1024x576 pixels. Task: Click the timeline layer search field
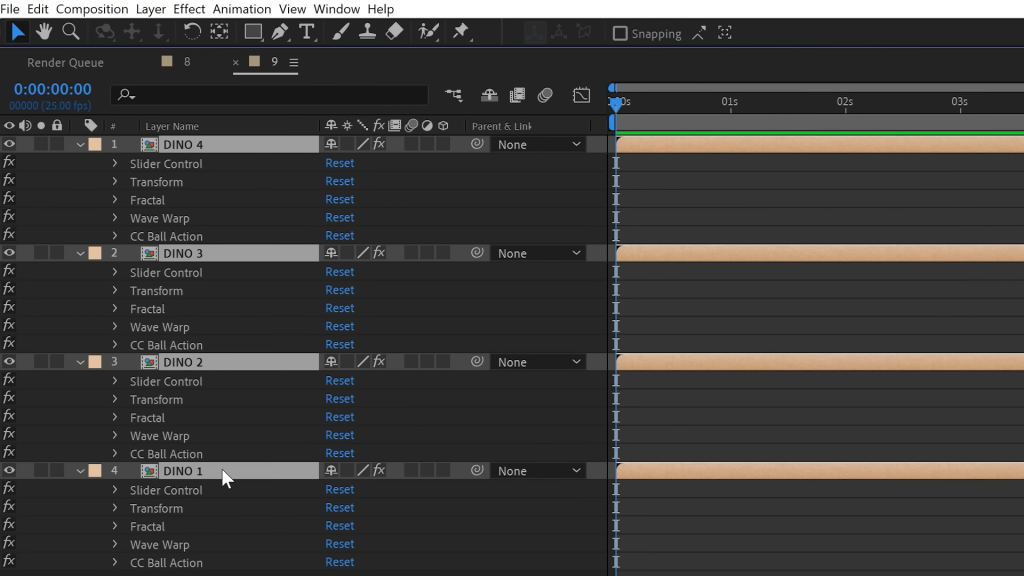pyautogui.click(x=269, y=95)
